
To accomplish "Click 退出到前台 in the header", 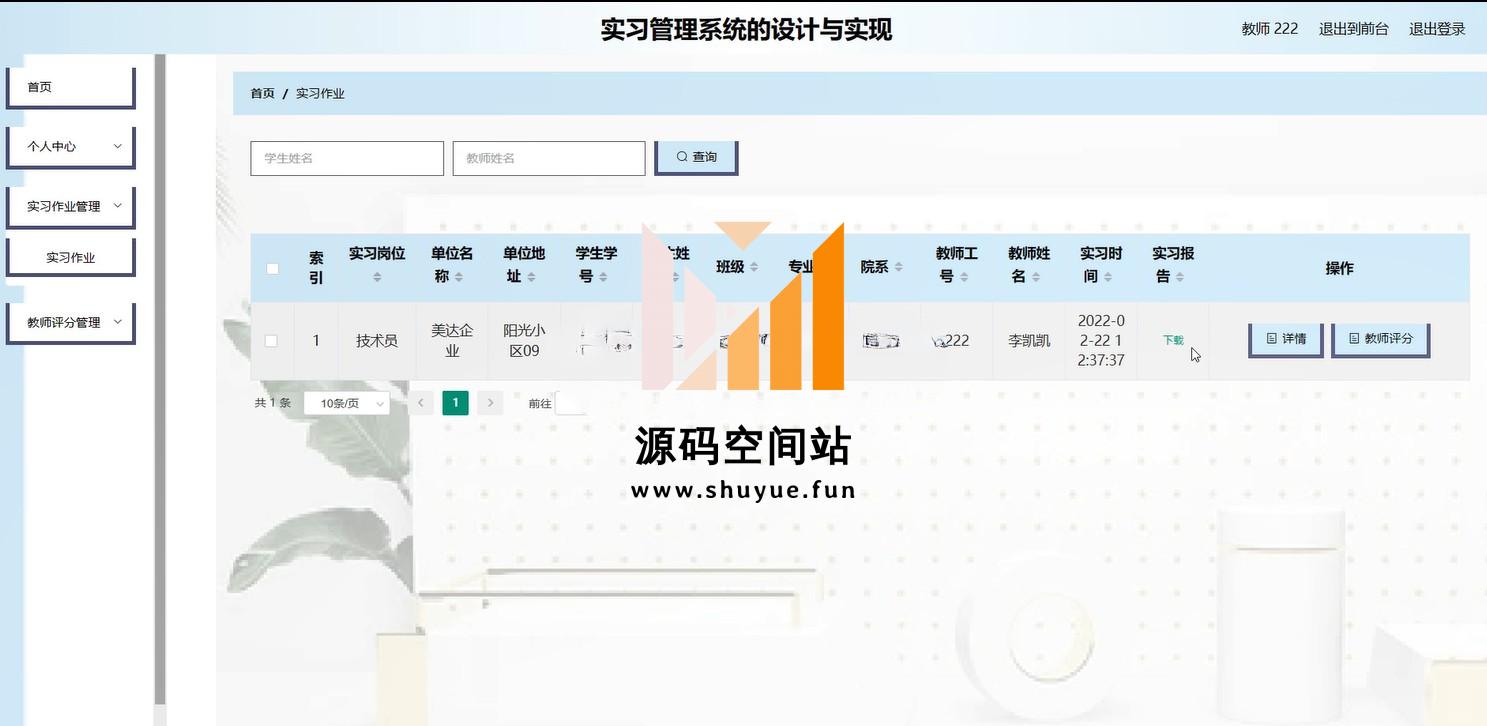I will tap(1353, 29).
